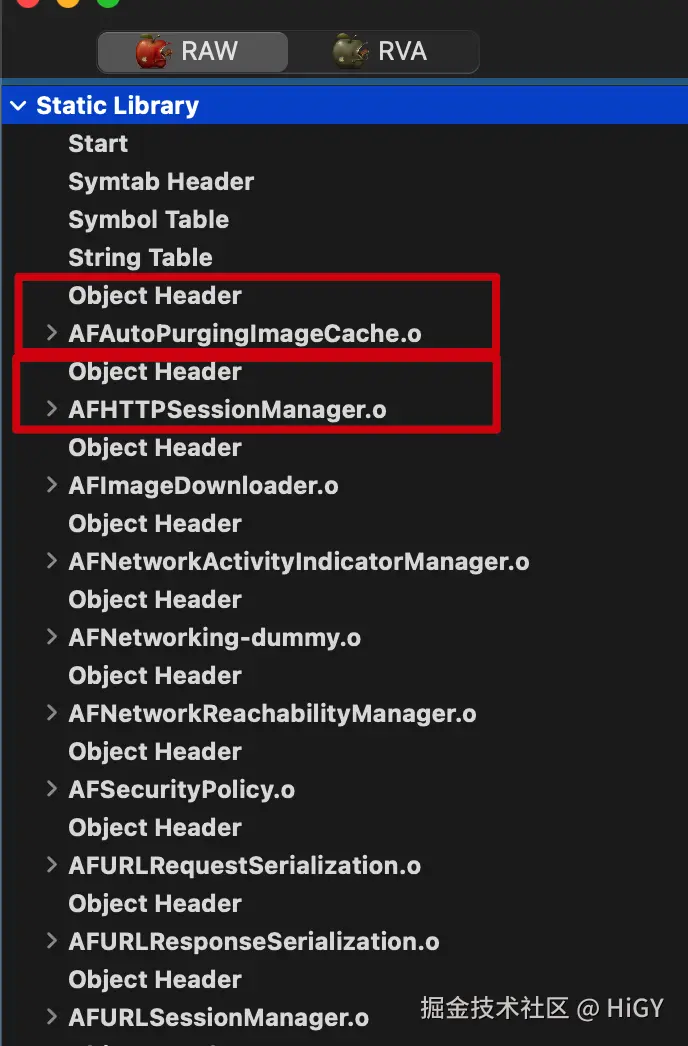Expand AFHTTPSessionManager.o node

click(52, 409)
